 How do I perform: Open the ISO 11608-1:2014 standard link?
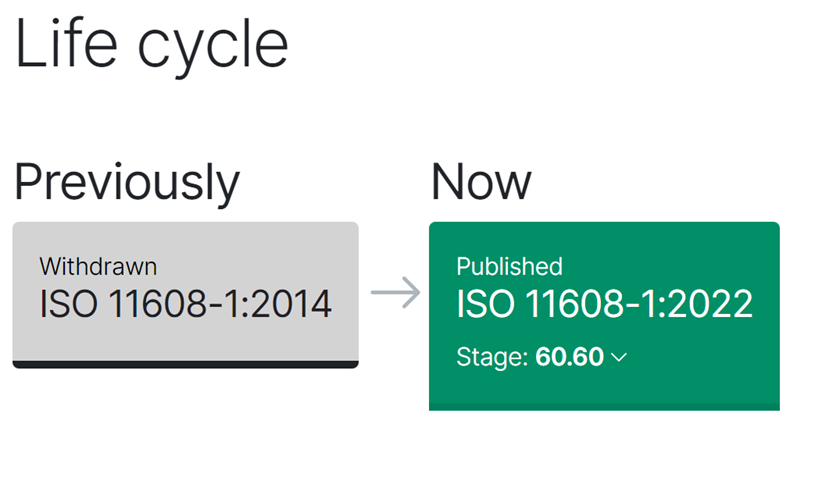(185, 302)
